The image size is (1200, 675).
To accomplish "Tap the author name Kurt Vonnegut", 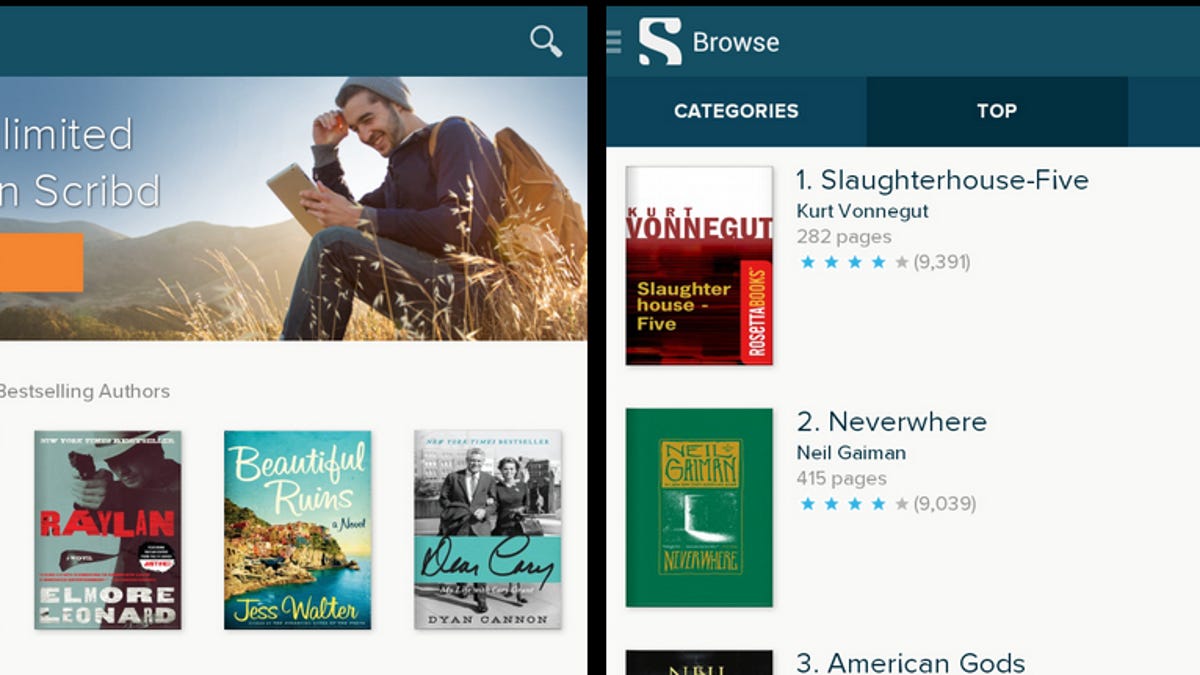I will 862,211.
